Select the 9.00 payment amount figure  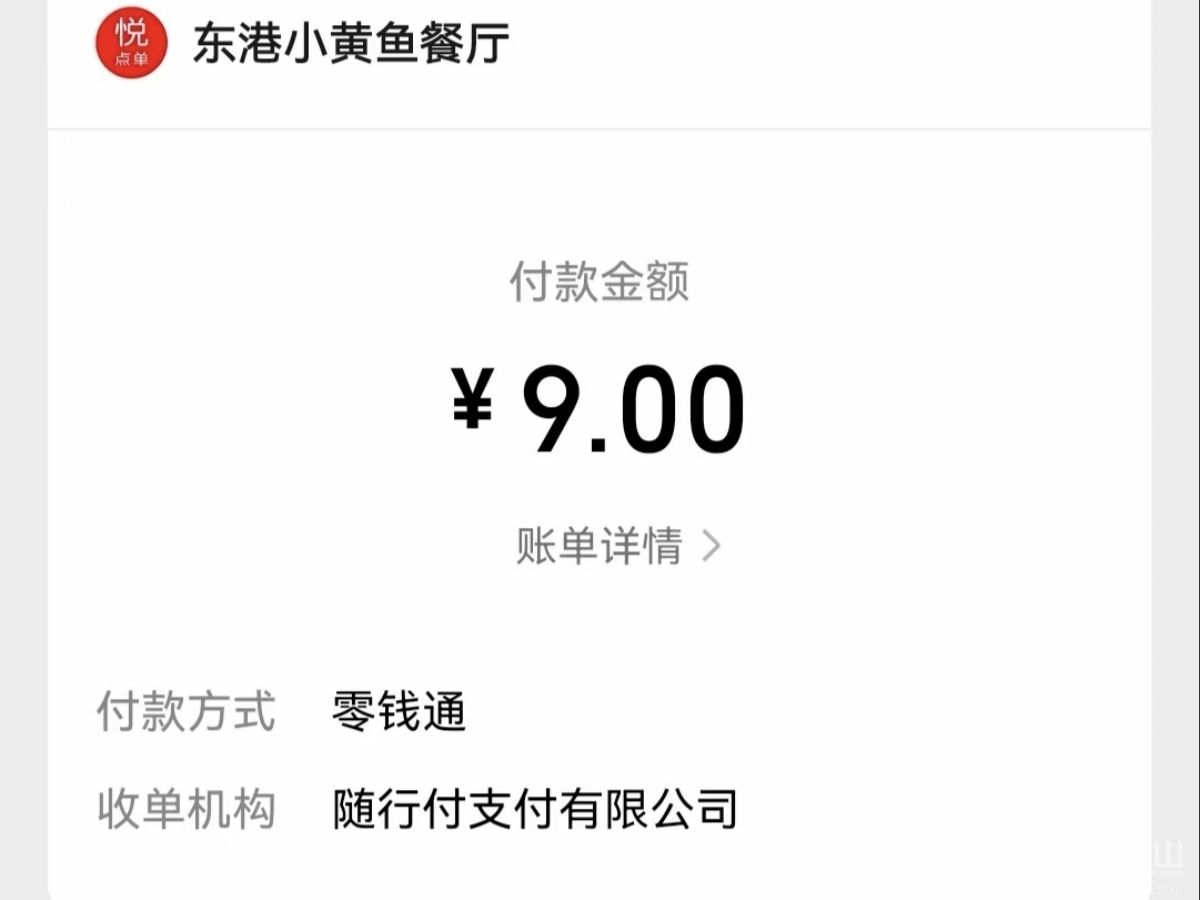[633, 409]
